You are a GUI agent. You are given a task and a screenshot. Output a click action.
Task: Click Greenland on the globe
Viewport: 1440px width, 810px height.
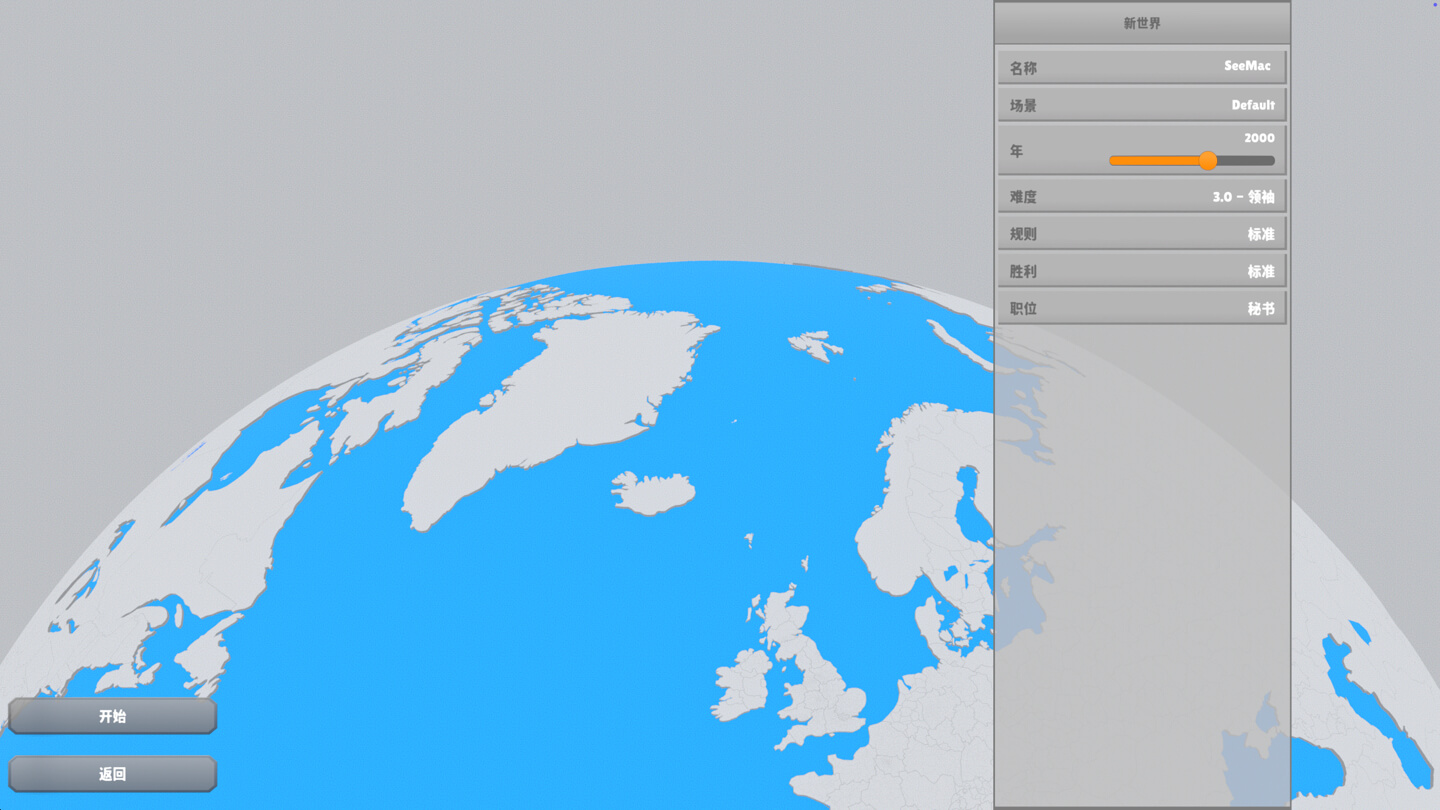pyautogui.click(x=560, y=410)
